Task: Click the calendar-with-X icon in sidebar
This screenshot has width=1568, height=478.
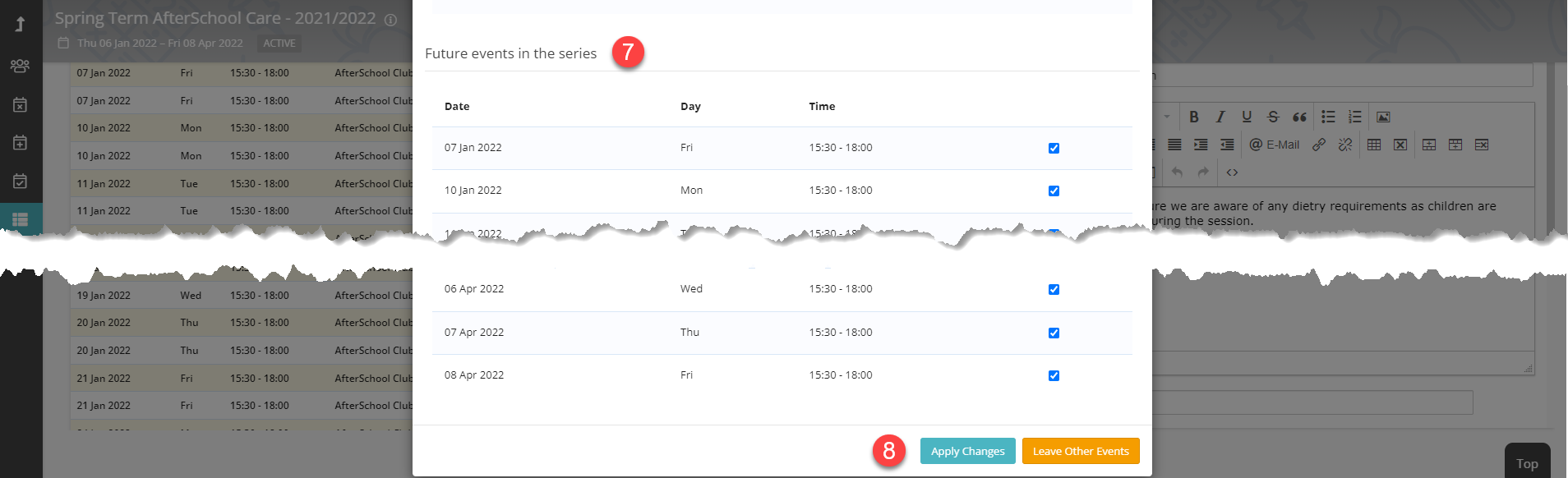Action: [21, 105]
